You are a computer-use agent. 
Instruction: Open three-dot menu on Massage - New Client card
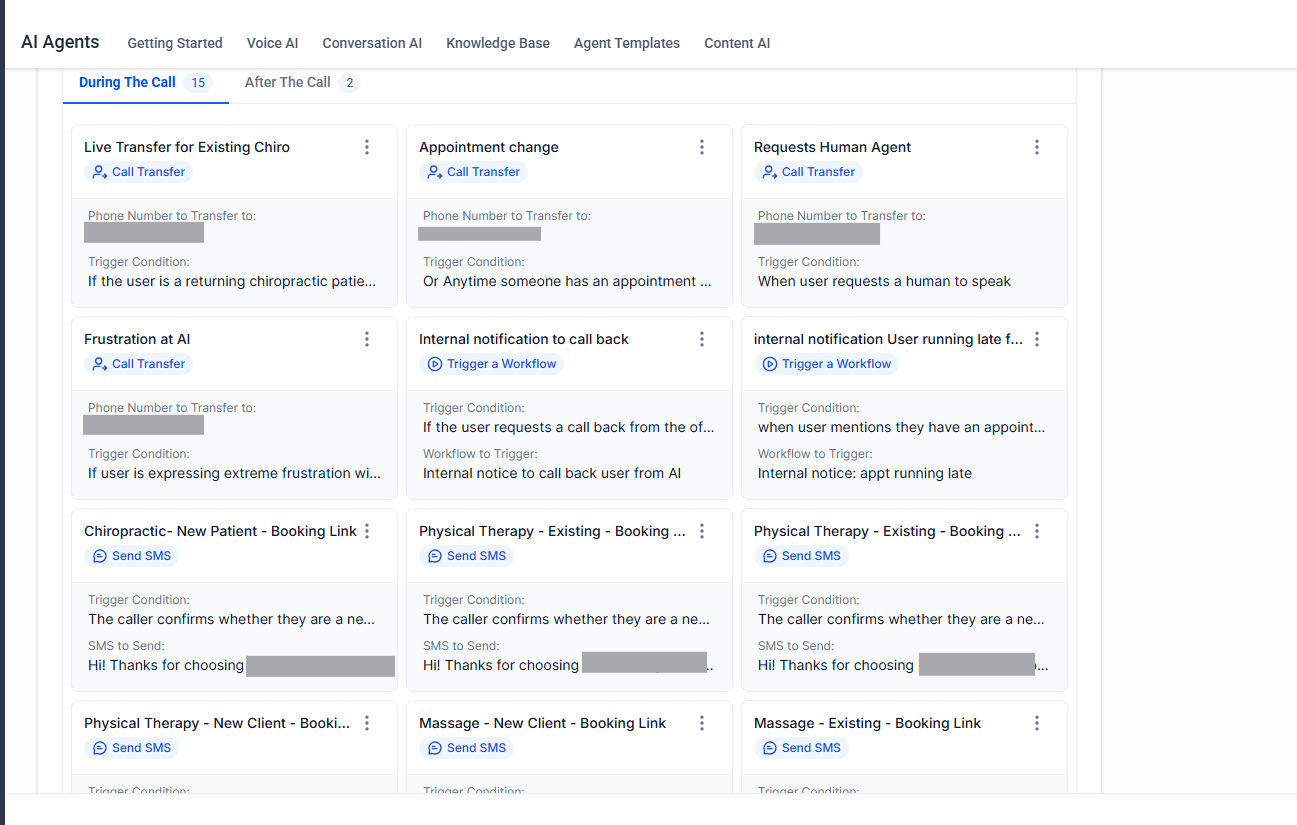[702, 723]
